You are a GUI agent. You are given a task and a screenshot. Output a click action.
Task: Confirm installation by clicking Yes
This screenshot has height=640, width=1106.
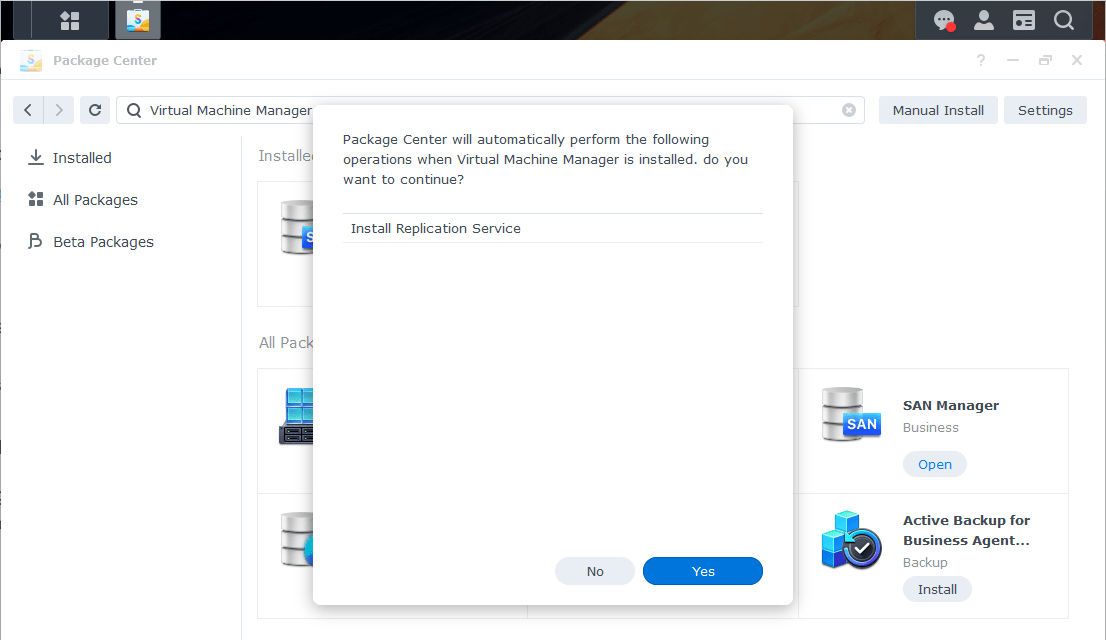703,571
